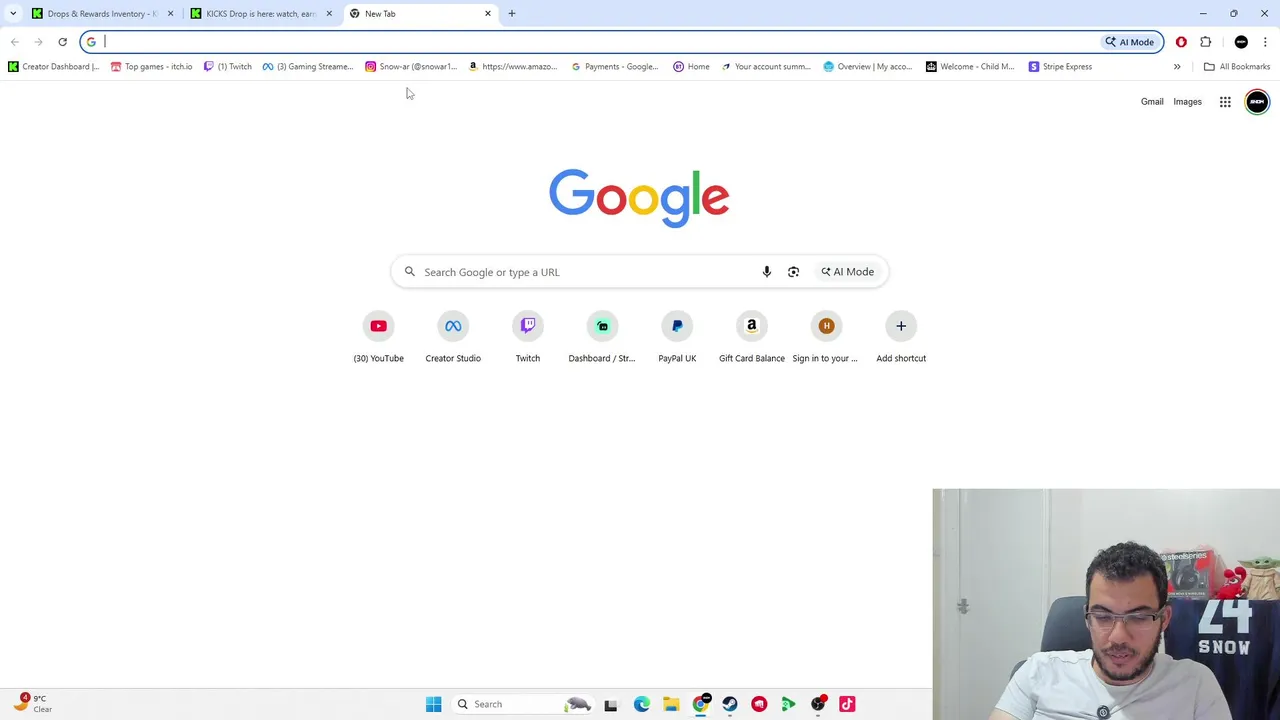Expand hidden bookmarks with the chevron
The image size is (1280, 720).
[1177, 67]
